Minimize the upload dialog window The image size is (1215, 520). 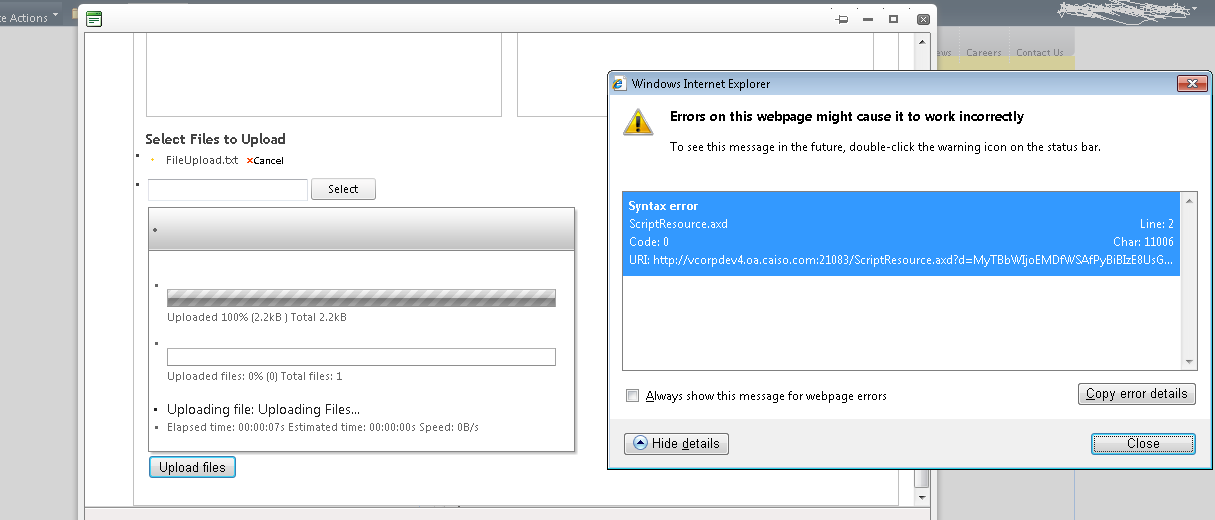tap(868, 19)
